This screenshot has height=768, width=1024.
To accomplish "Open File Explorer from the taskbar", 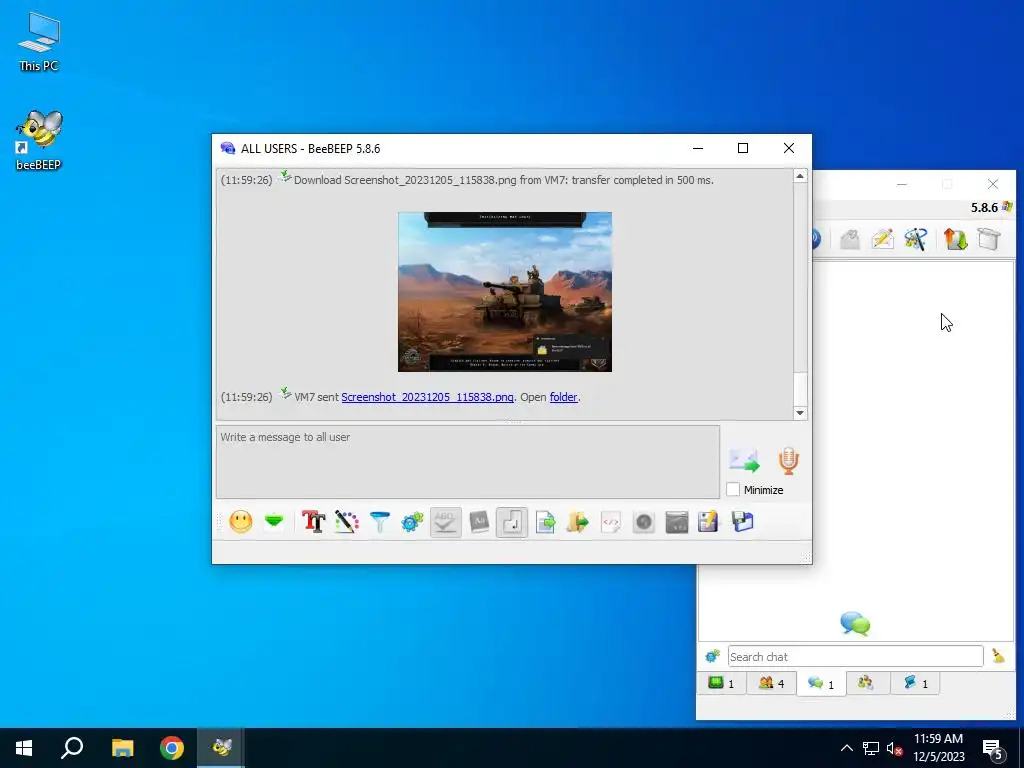I will pyautogui.click(x=122, y=748).
